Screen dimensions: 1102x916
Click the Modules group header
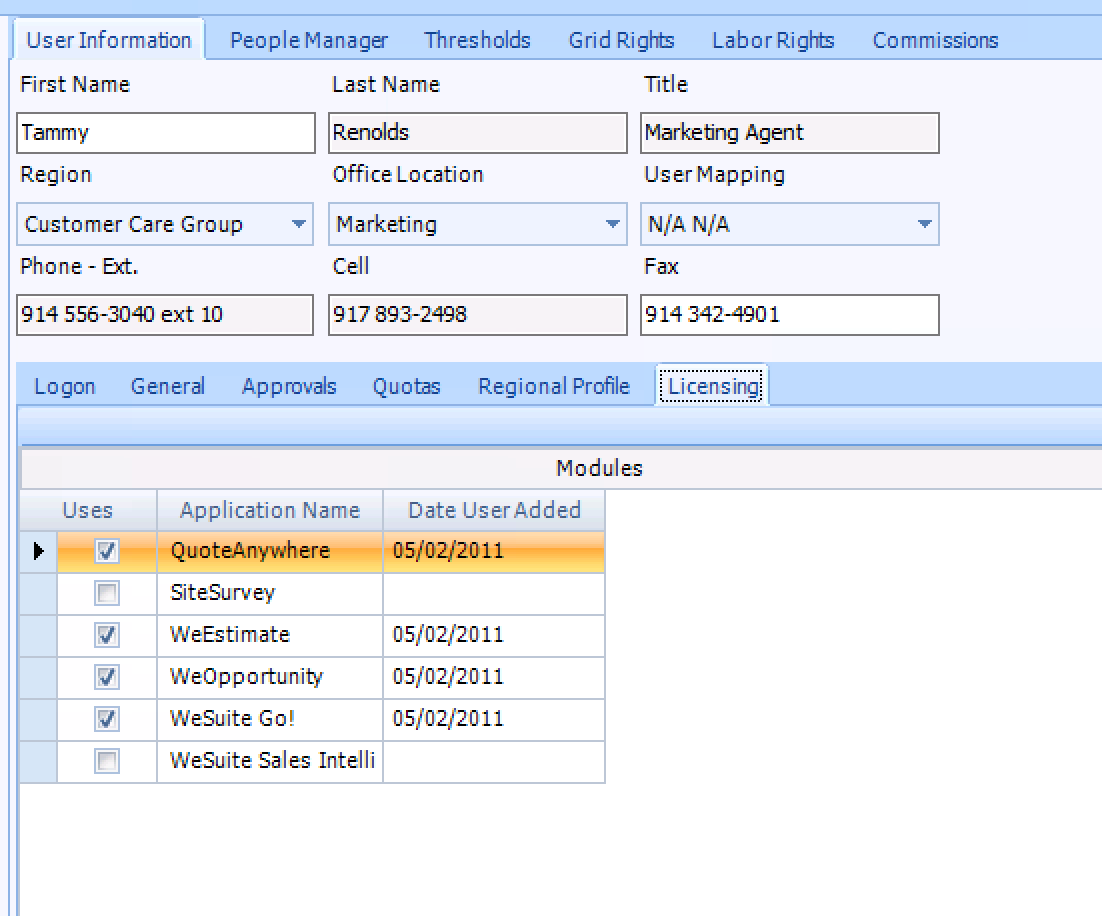[599, 468]
